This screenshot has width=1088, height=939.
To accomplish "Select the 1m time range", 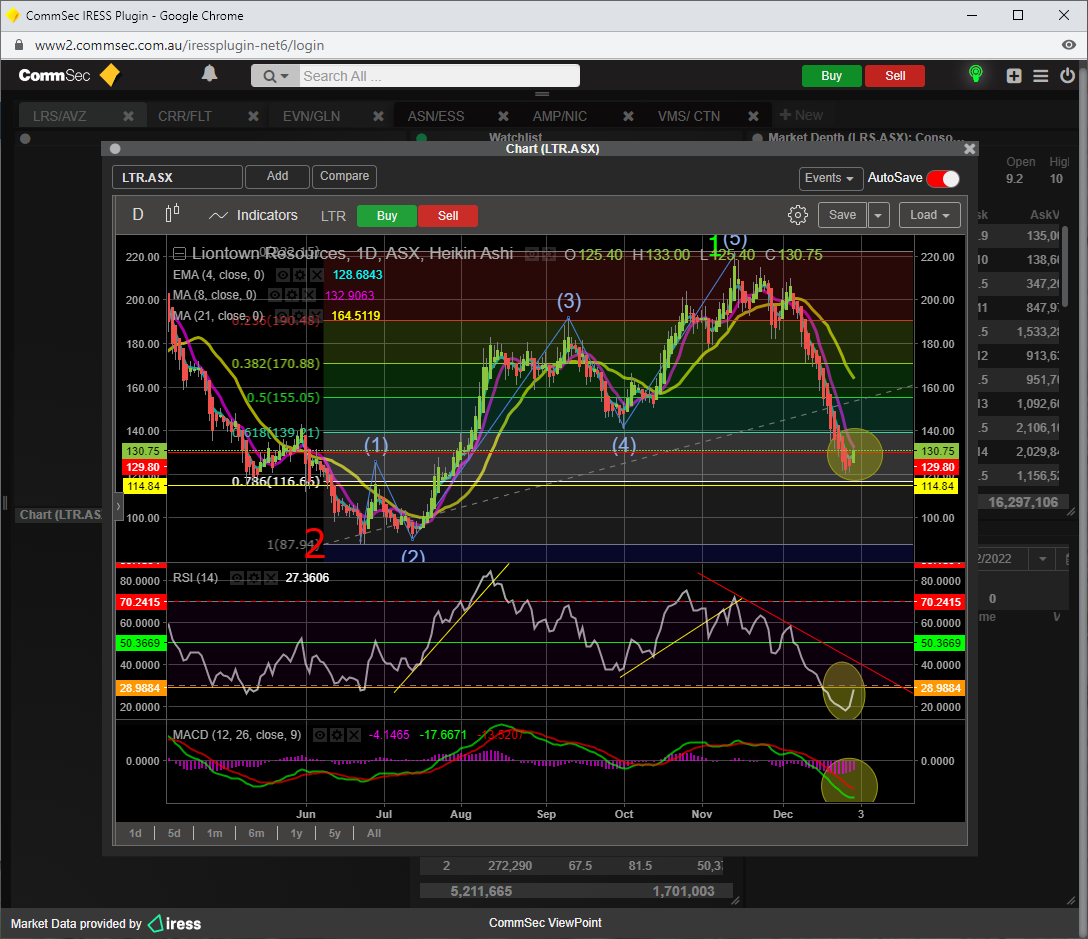I will [x=214, y=833].
